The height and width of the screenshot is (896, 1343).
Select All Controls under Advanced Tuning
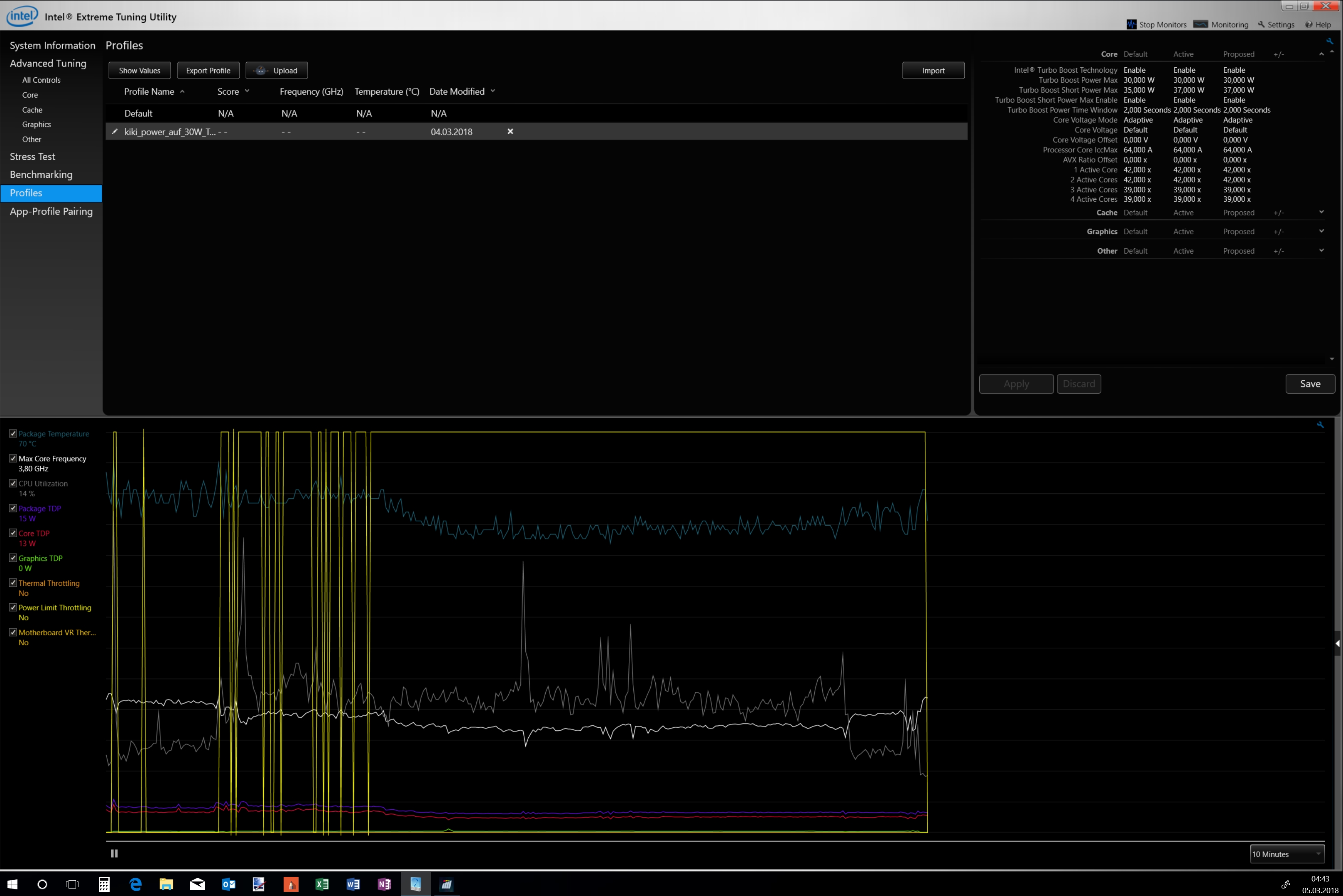pos(41,80)
